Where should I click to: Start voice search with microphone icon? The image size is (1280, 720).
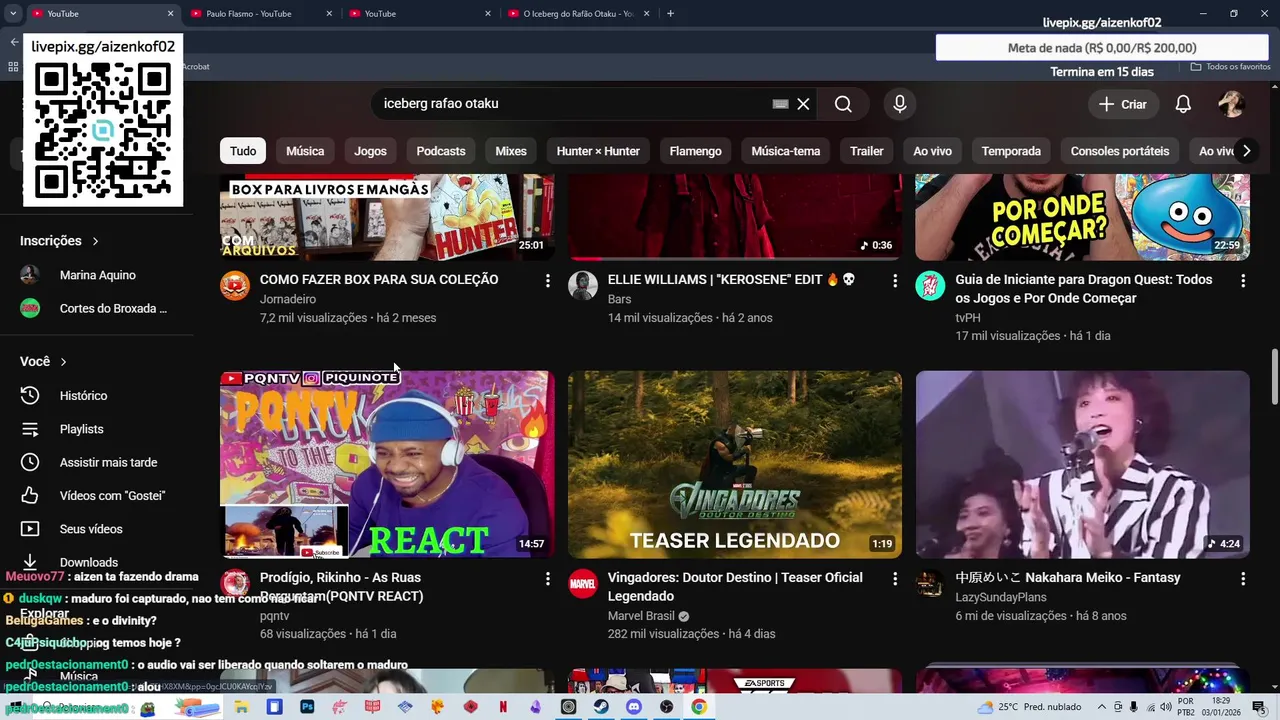pyautogui.click(x=900, y=104)
